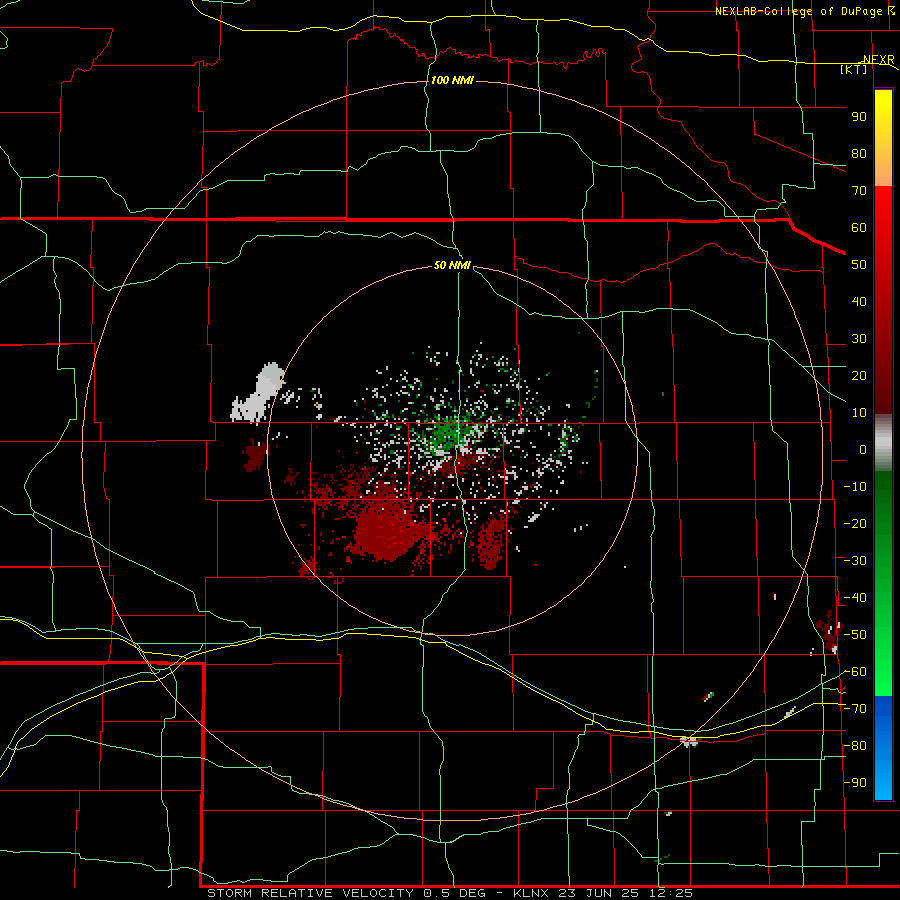Click the [KT] units label
This screenshot has width=900, height=900.
tap(854, 69)
